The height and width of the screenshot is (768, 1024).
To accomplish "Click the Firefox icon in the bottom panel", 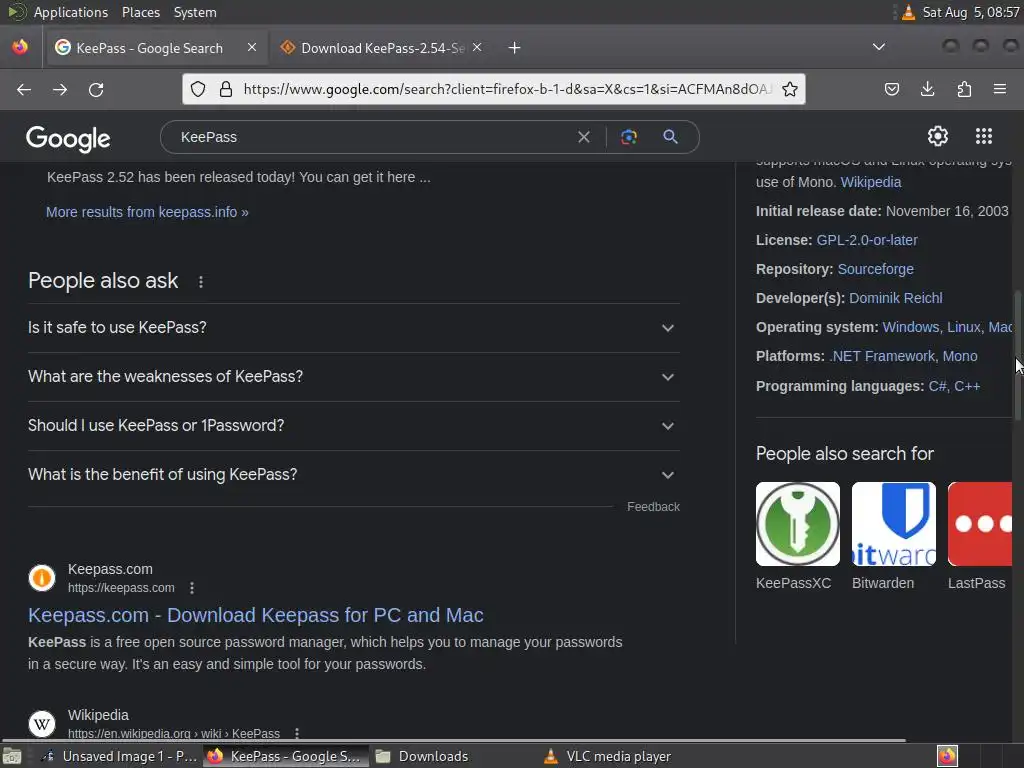I will point(947,756).
